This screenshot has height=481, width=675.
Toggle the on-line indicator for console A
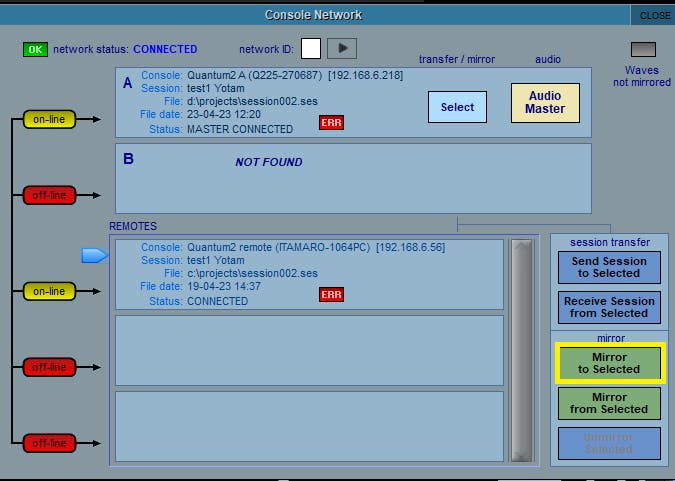click(49, 120)
